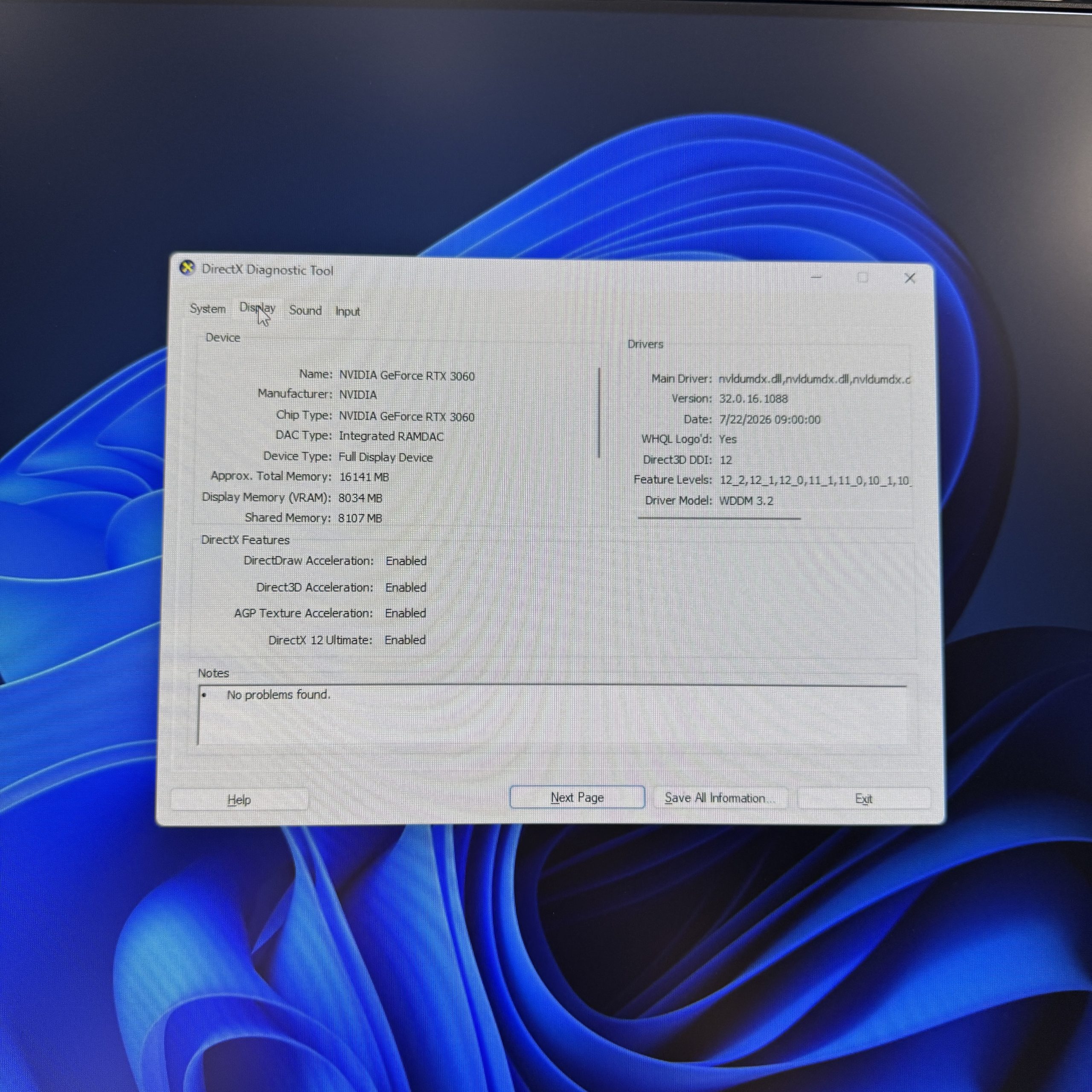The height and width of the screenshot is (1092, 1092).
Task: Open the Display tab
Action: (x=257, y=308)
